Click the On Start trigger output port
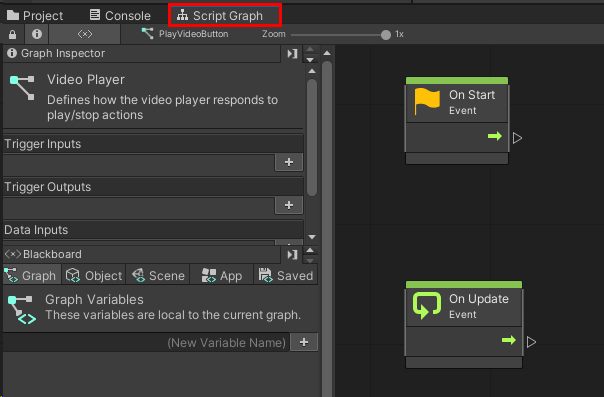604x397 pixels. click(517, 138)
